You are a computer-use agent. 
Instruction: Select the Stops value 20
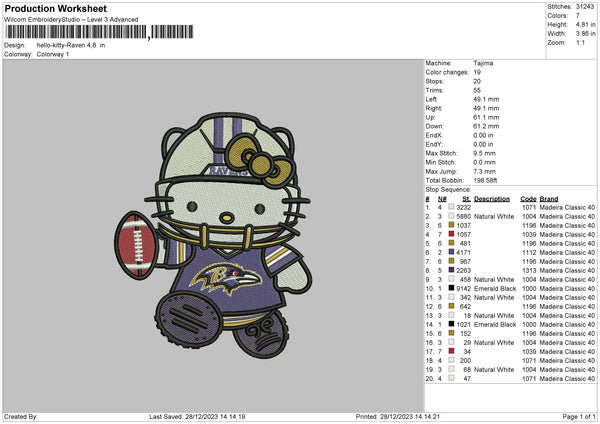(477, 81)
